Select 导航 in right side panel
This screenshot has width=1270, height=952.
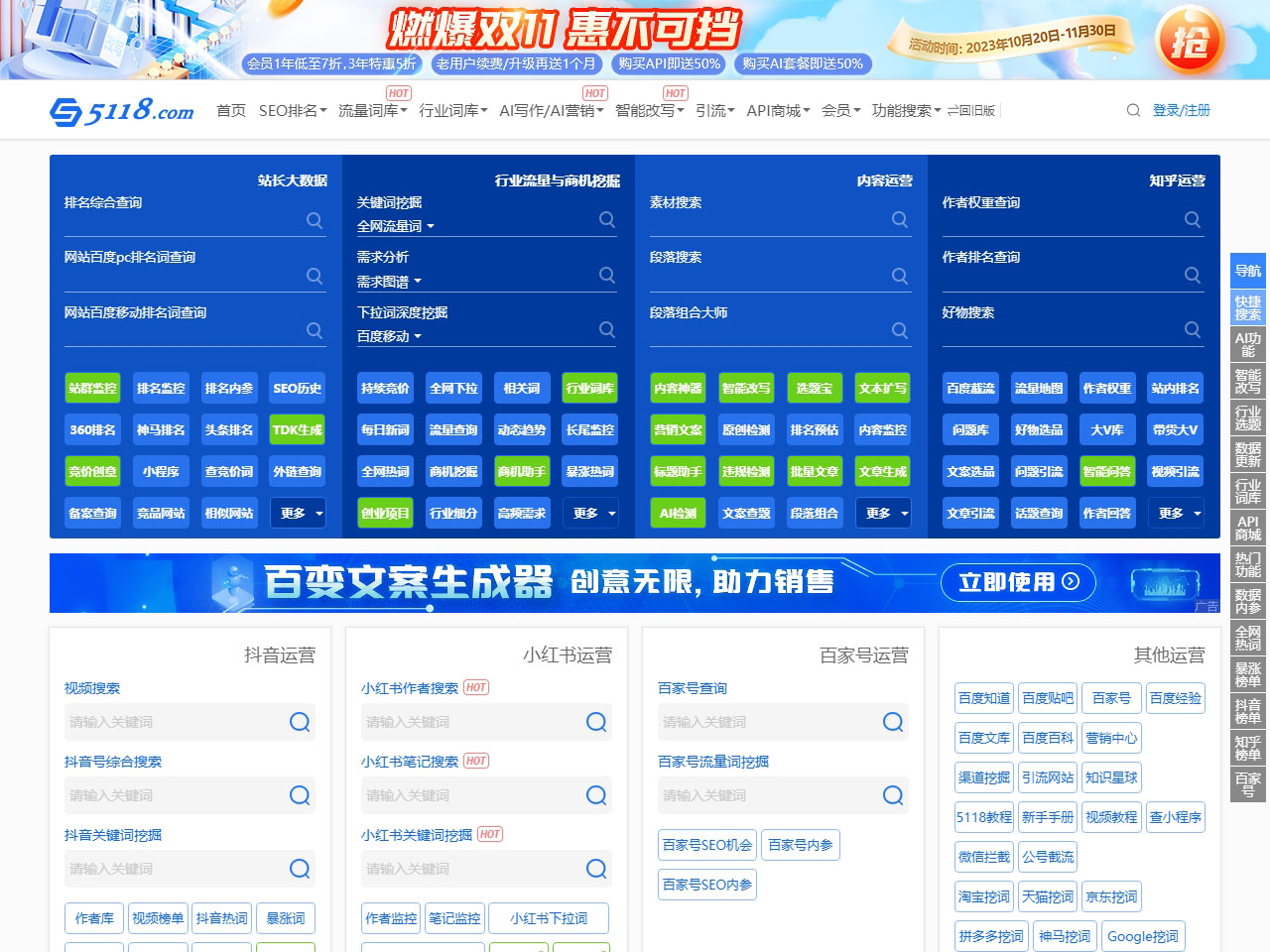pos(1247,271)
